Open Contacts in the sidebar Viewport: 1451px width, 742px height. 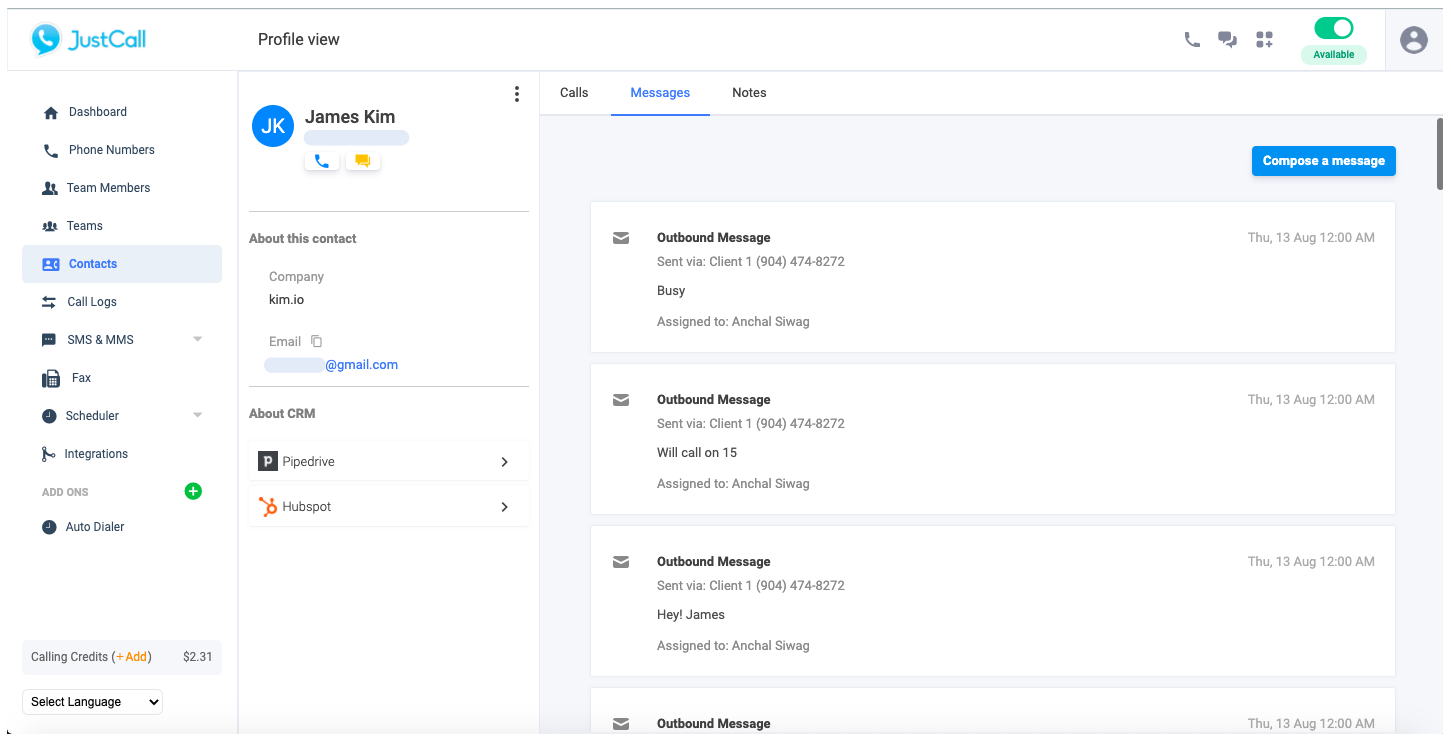pyautogui.click(x=122, y=264)
